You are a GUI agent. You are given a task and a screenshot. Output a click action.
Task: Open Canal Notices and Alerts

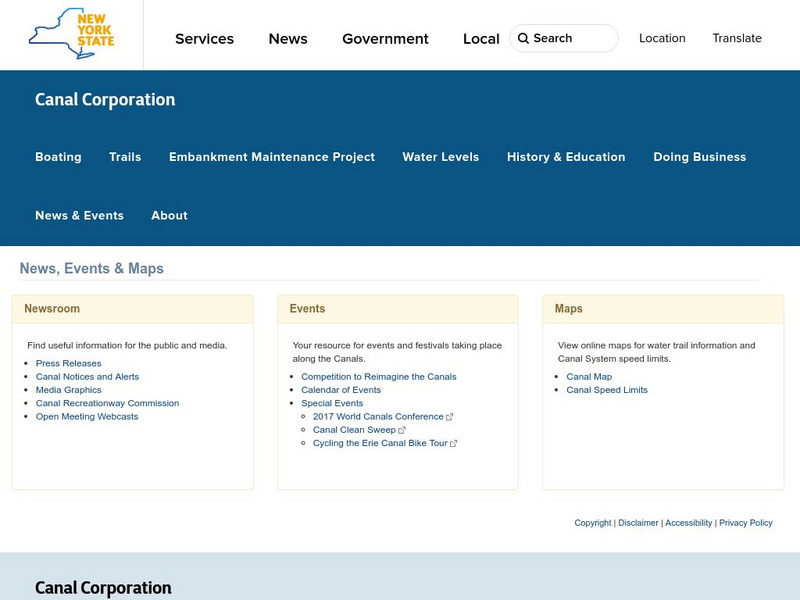[87, 377]
